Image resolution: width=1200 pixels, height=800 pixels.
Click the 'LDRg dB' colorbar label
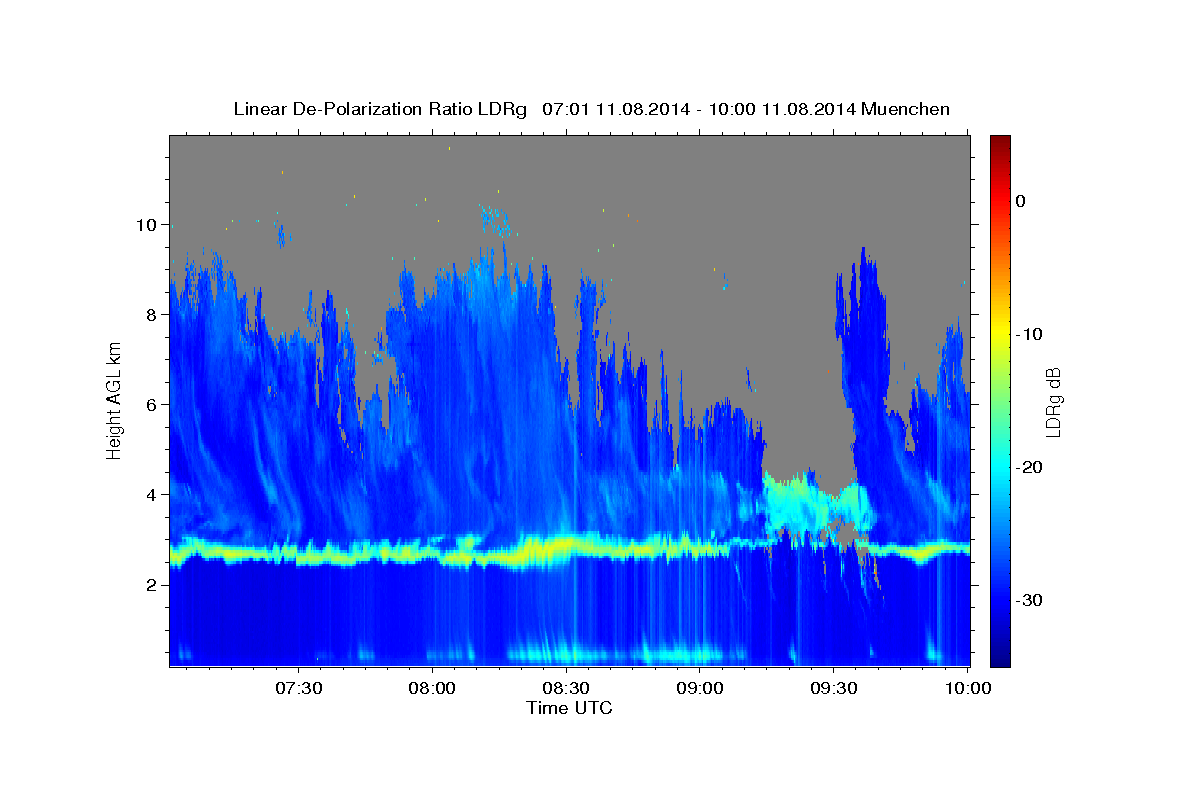tap(1053, 401)
